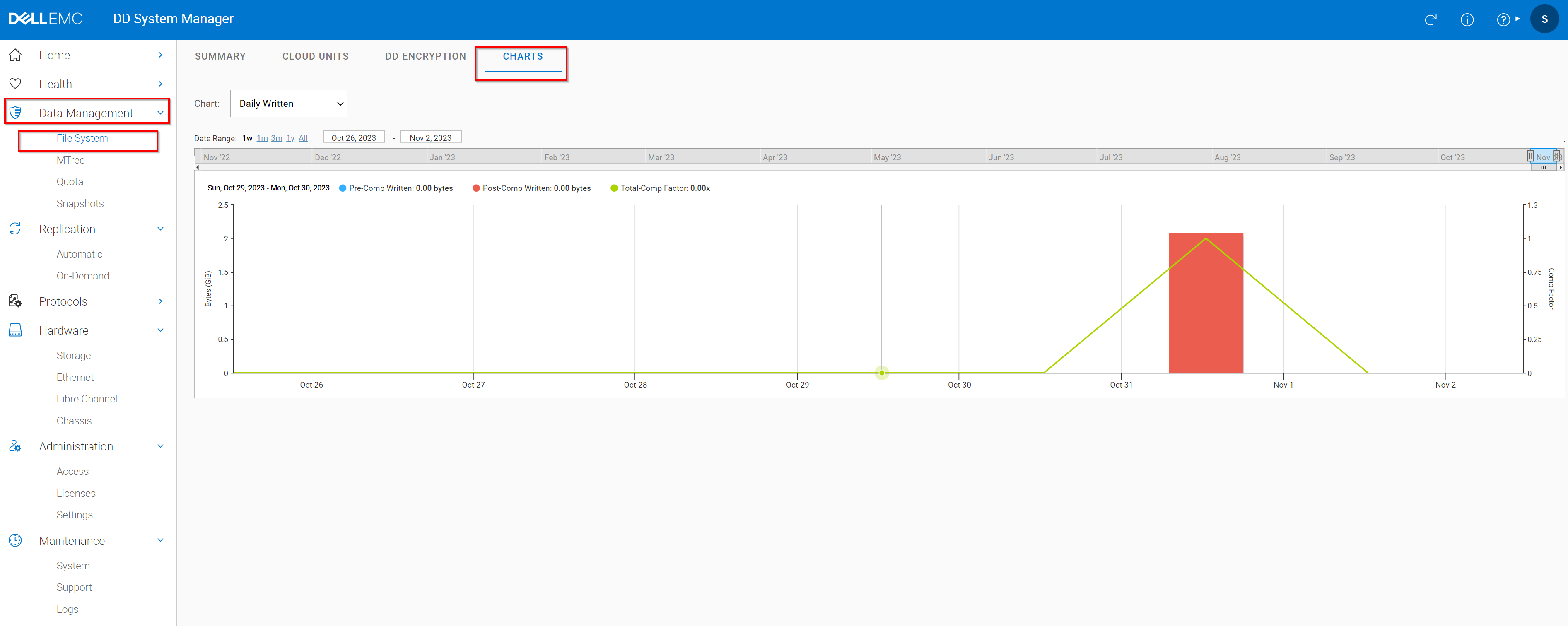1568x626 pixels.
Task: Click the Maintenance clock icon
Action: click(x=15, y=540)
